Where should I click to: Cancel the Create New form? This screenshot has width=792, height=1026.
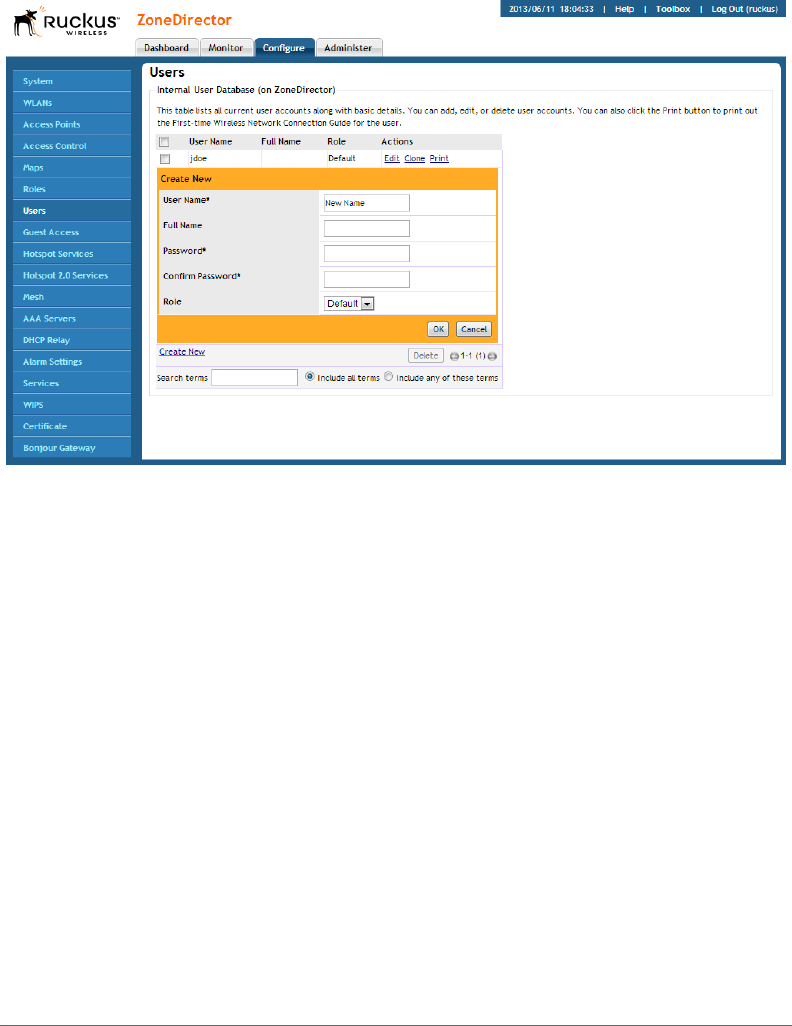click(474, 329)
